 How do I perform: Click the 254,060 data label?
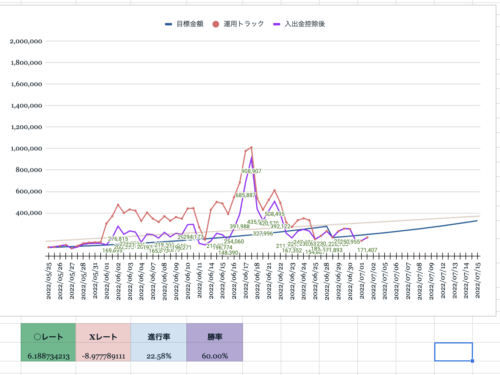(x=234, y=241)
